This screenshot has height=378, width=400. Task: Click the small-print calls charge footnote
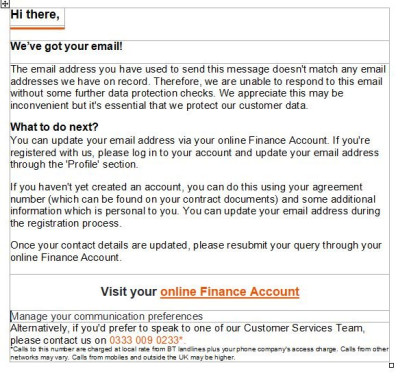point(199,353)
